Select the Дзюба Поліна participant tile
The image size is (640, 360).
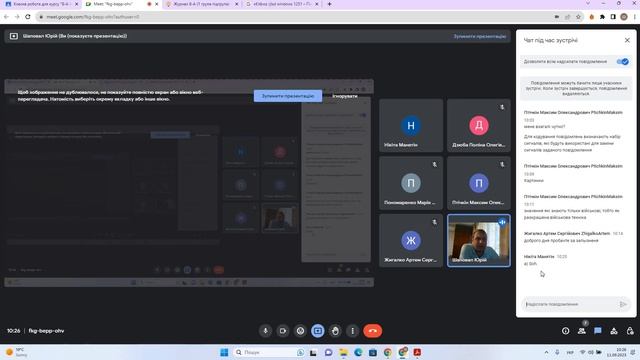(x=479, y=125)
